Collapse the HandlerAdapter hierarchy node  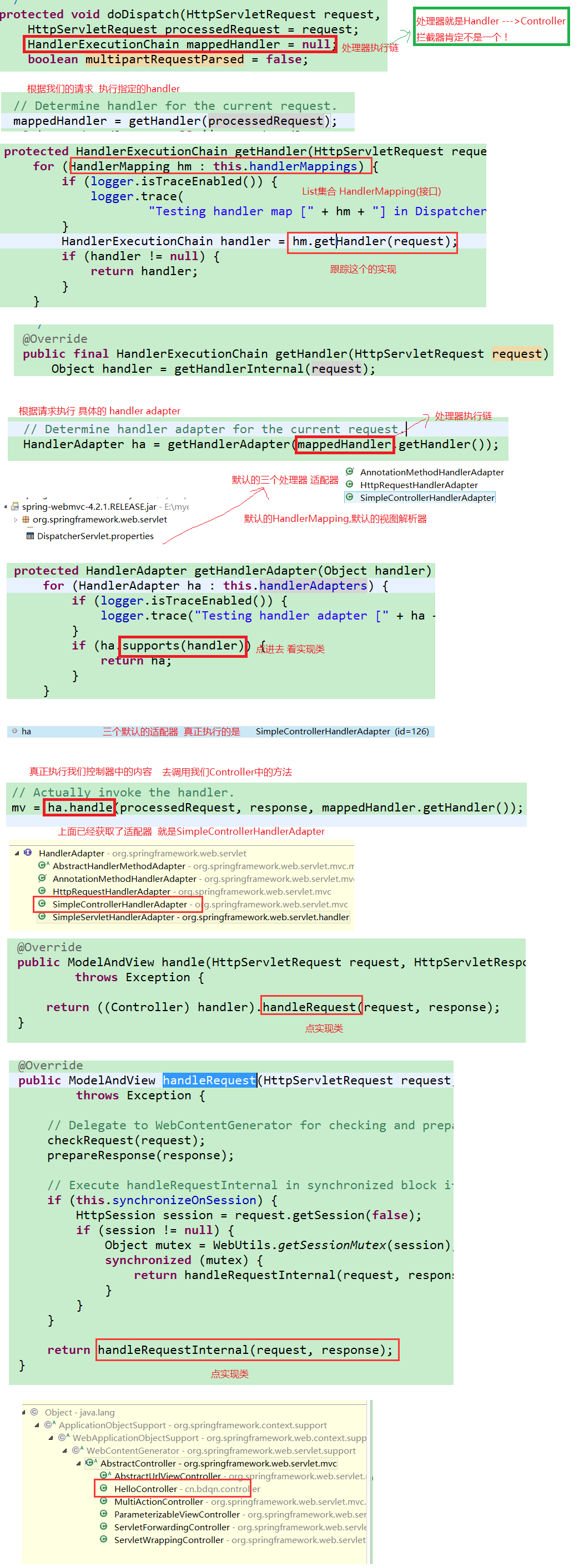(17, 853)
